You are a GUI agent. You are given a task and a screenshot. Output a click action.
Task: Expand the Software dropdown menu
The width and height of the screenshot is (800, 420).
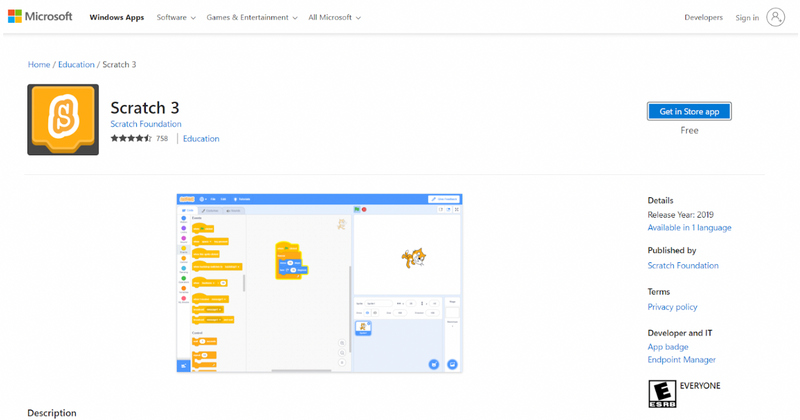pos(176,17)
